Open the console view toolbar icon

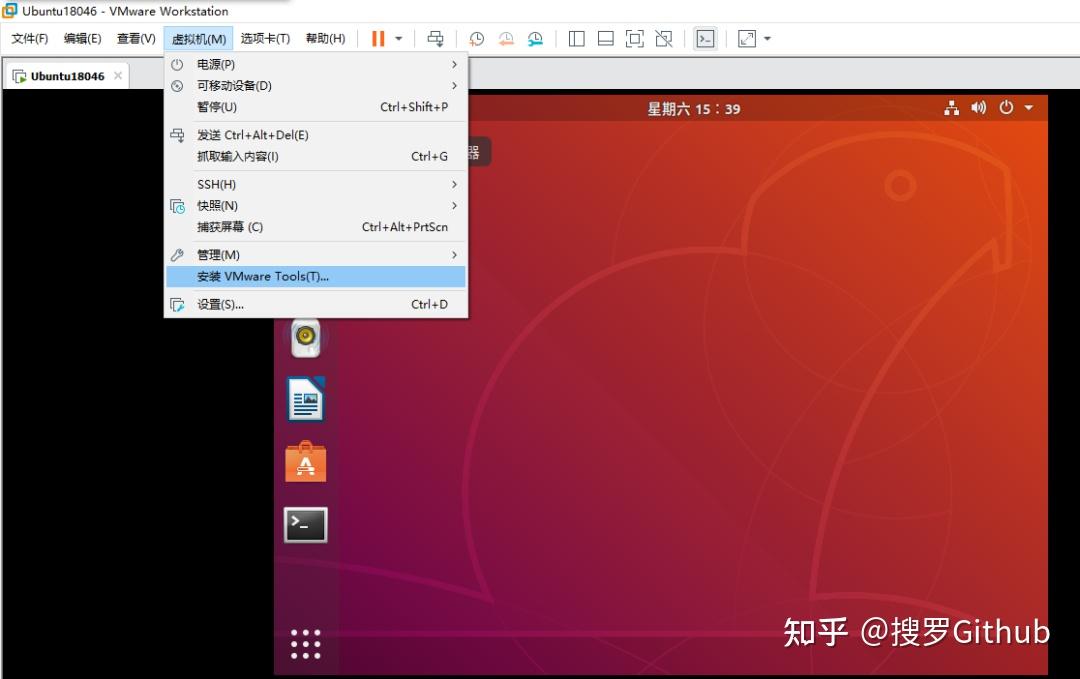tap(705, 39)
